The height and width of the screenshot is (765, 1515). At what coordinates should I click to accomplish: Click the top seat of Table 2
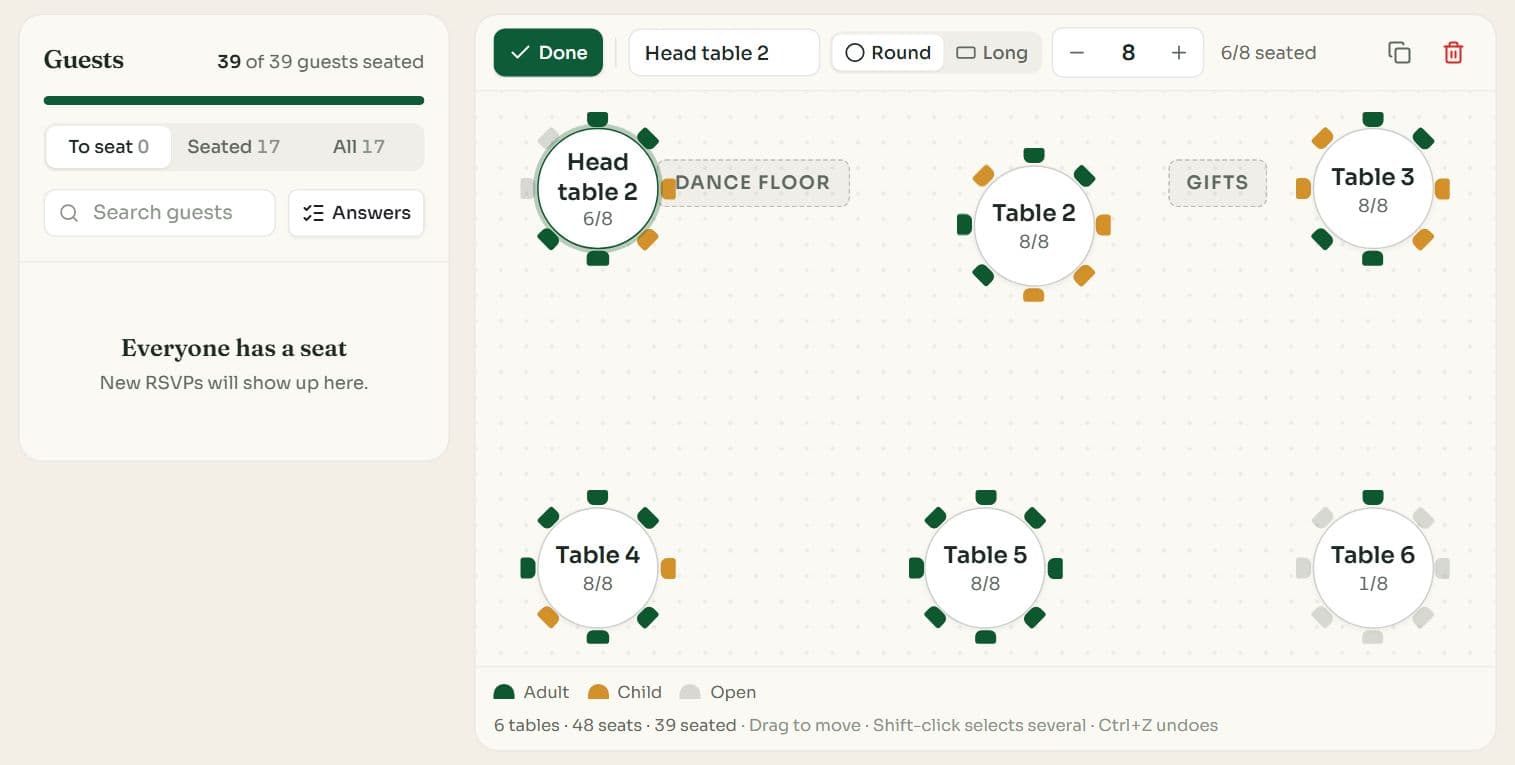(x=1034, y=155)
